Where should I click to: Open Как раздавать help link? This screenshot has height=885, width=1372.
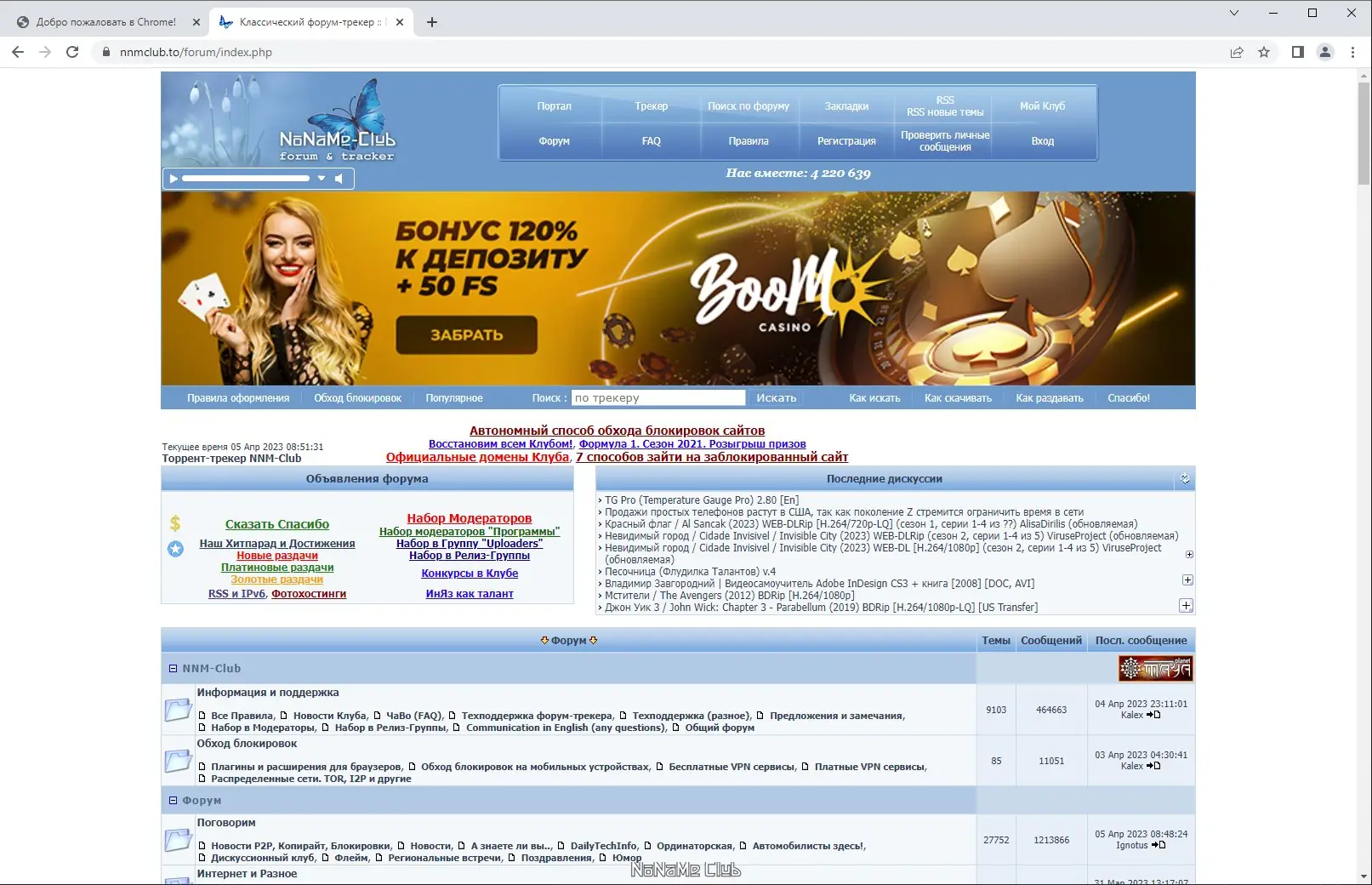(x=1050, y=398)
